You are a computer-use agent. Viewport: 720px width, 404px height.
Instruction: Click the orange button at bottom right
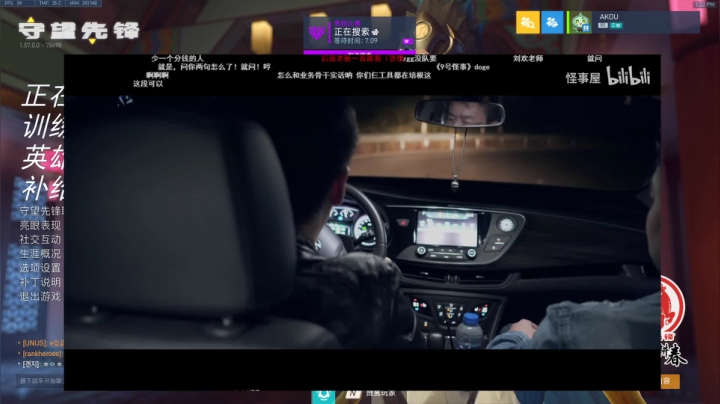[670, 382]
